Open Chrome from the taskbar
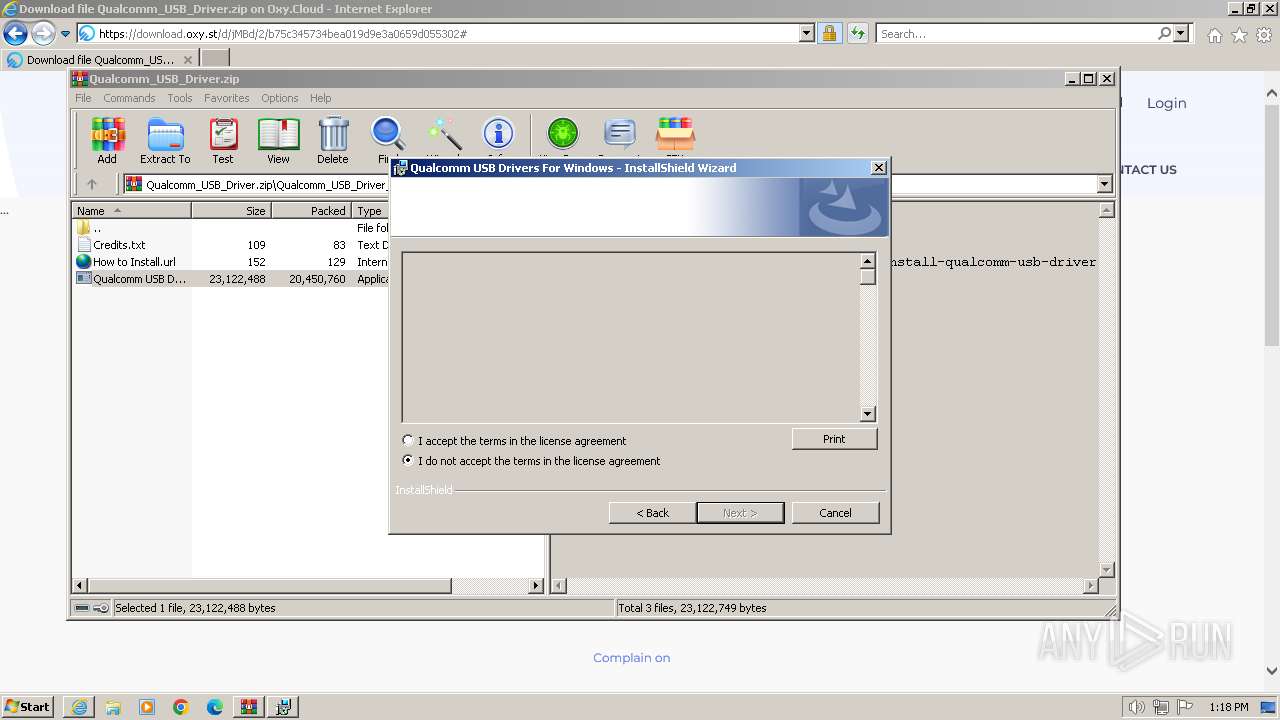Screen dimensions: 1280x720 point(181,707)
